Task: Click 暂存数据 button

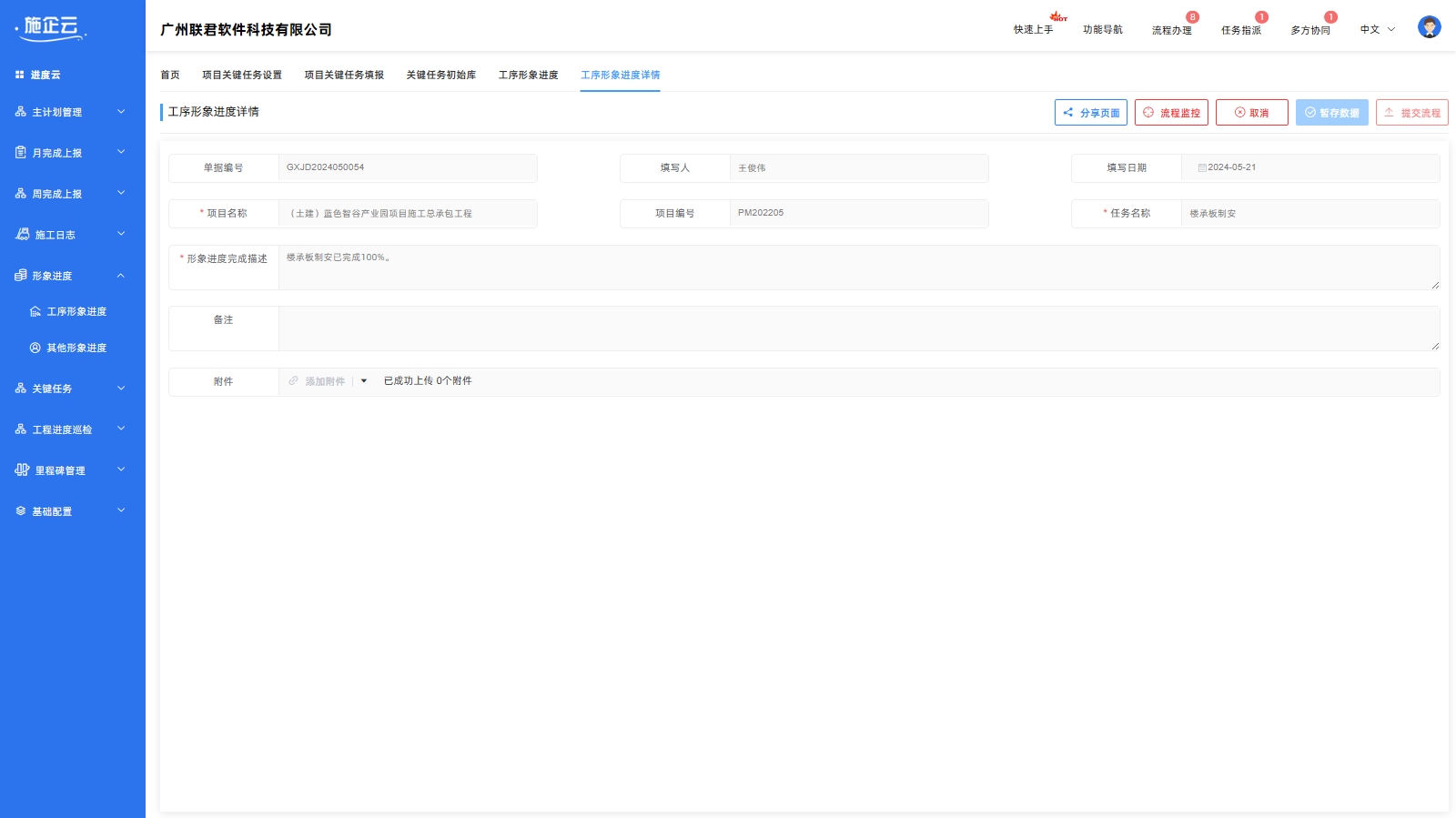Action: [1332, 113]
